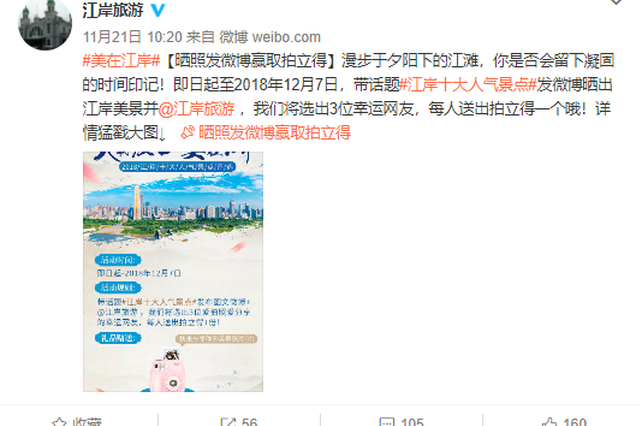Open the 江岸旅游 profile avatar

point(45,24)
